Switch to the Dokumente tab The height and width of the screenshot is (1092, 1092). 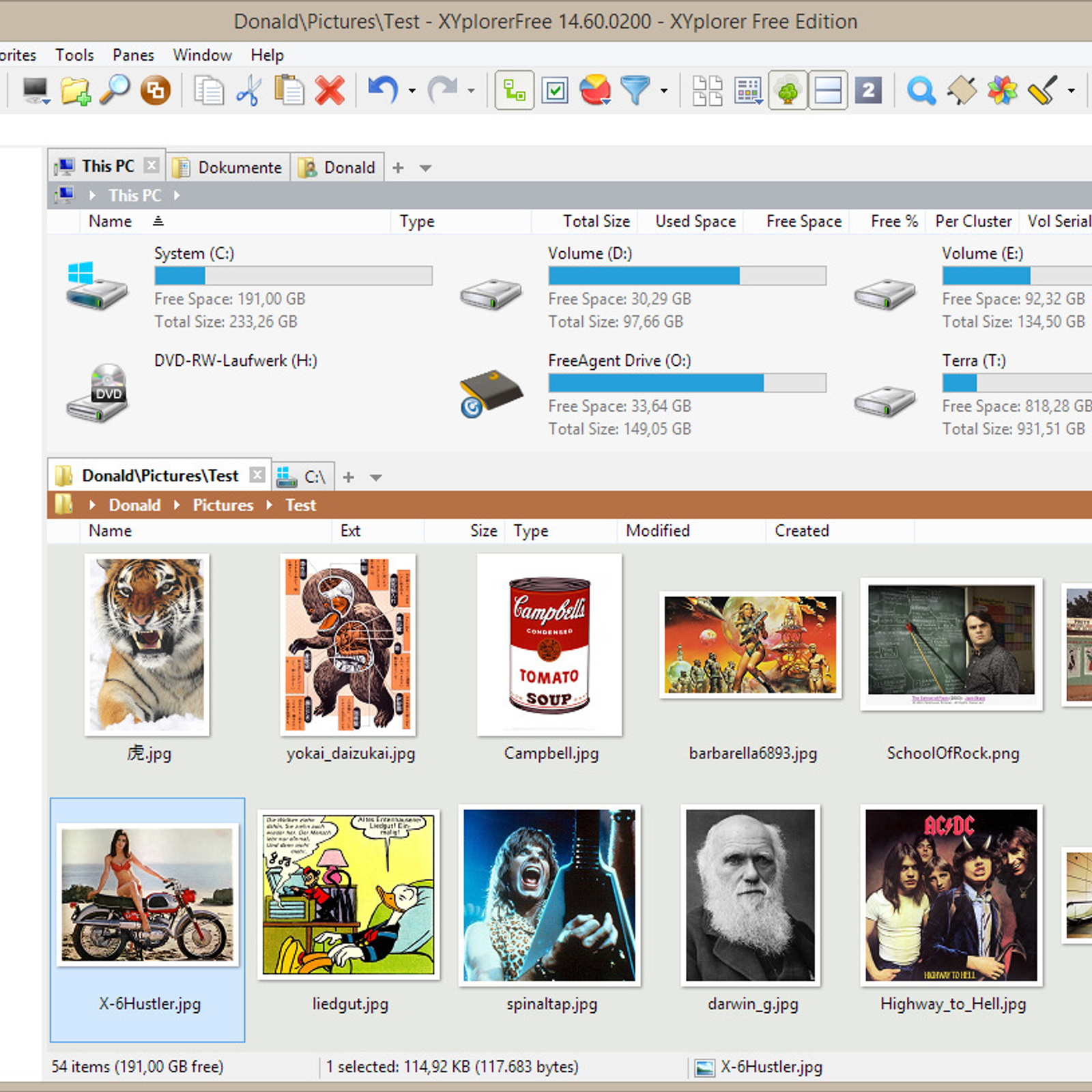(x=227, y=167)
